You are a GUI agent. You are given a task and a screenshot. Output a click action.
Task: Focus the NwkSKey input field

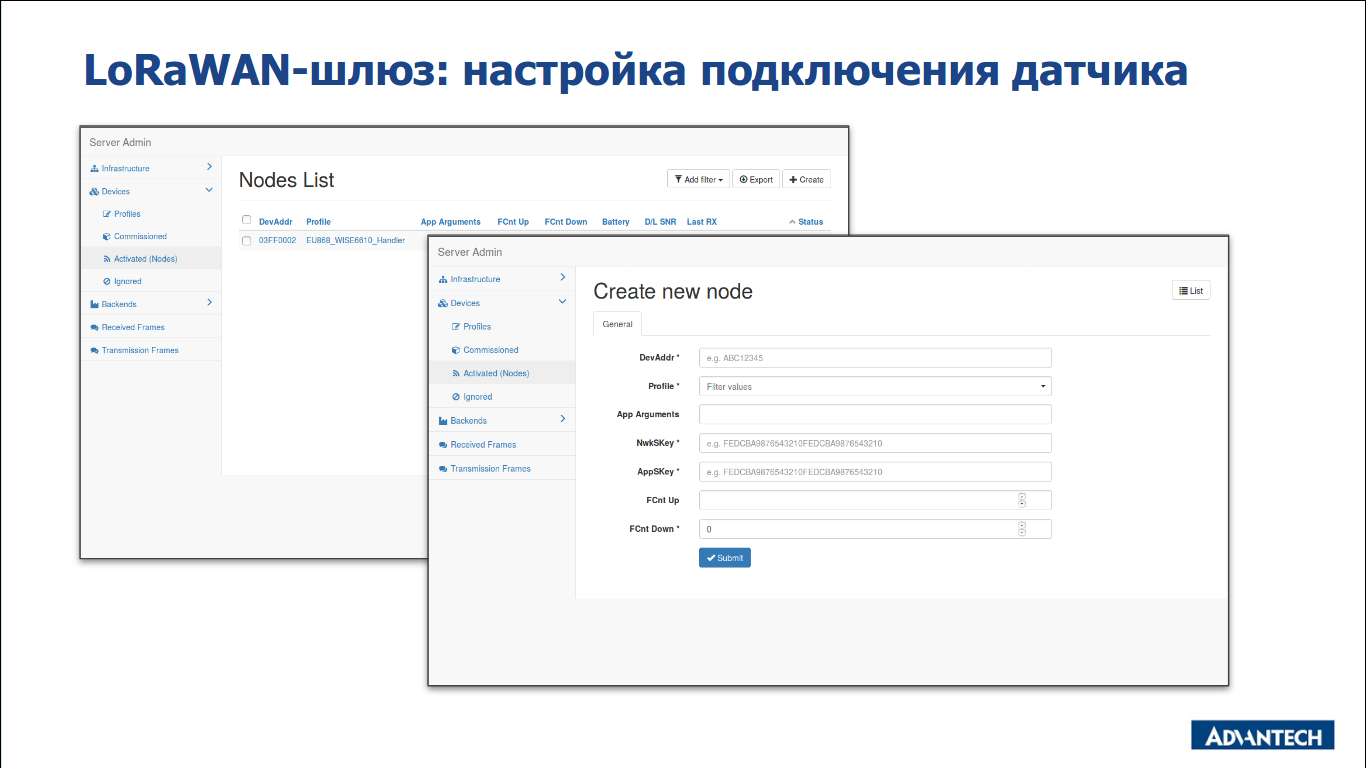pyautogui.click(x=875, y=443)
